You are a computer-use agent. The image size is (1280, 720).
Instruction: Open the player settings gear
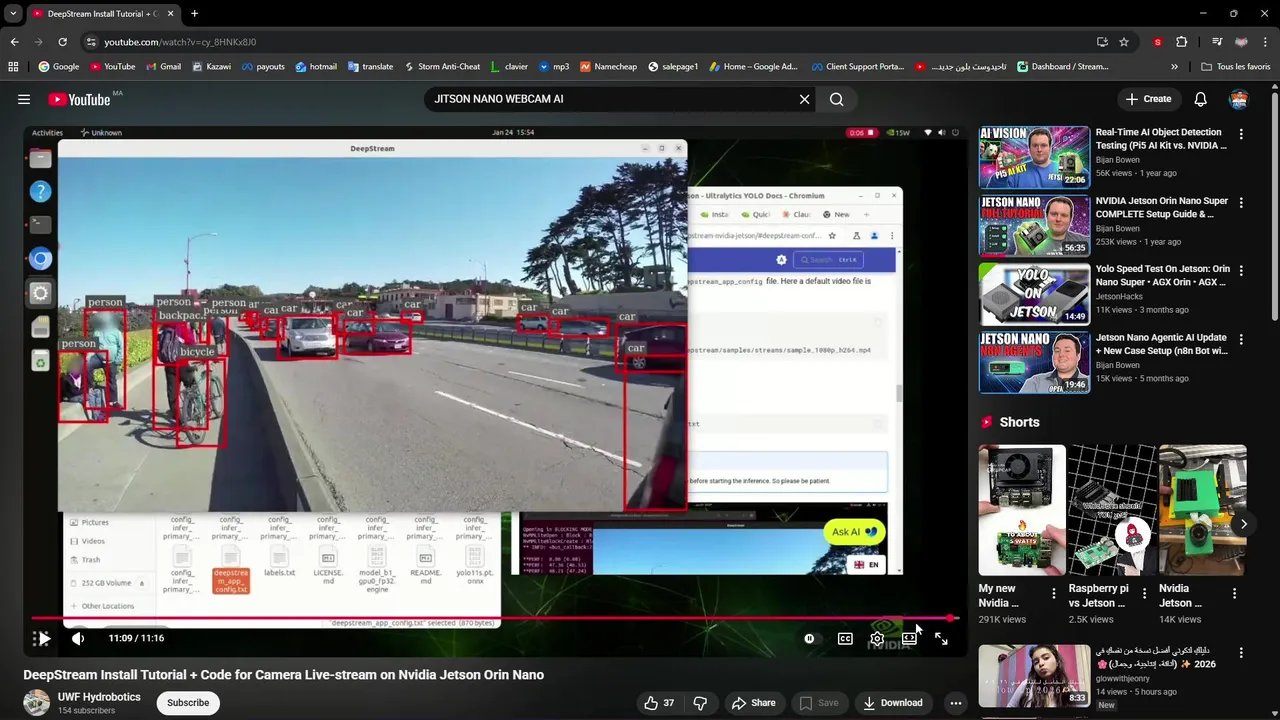tap(877, 638)
